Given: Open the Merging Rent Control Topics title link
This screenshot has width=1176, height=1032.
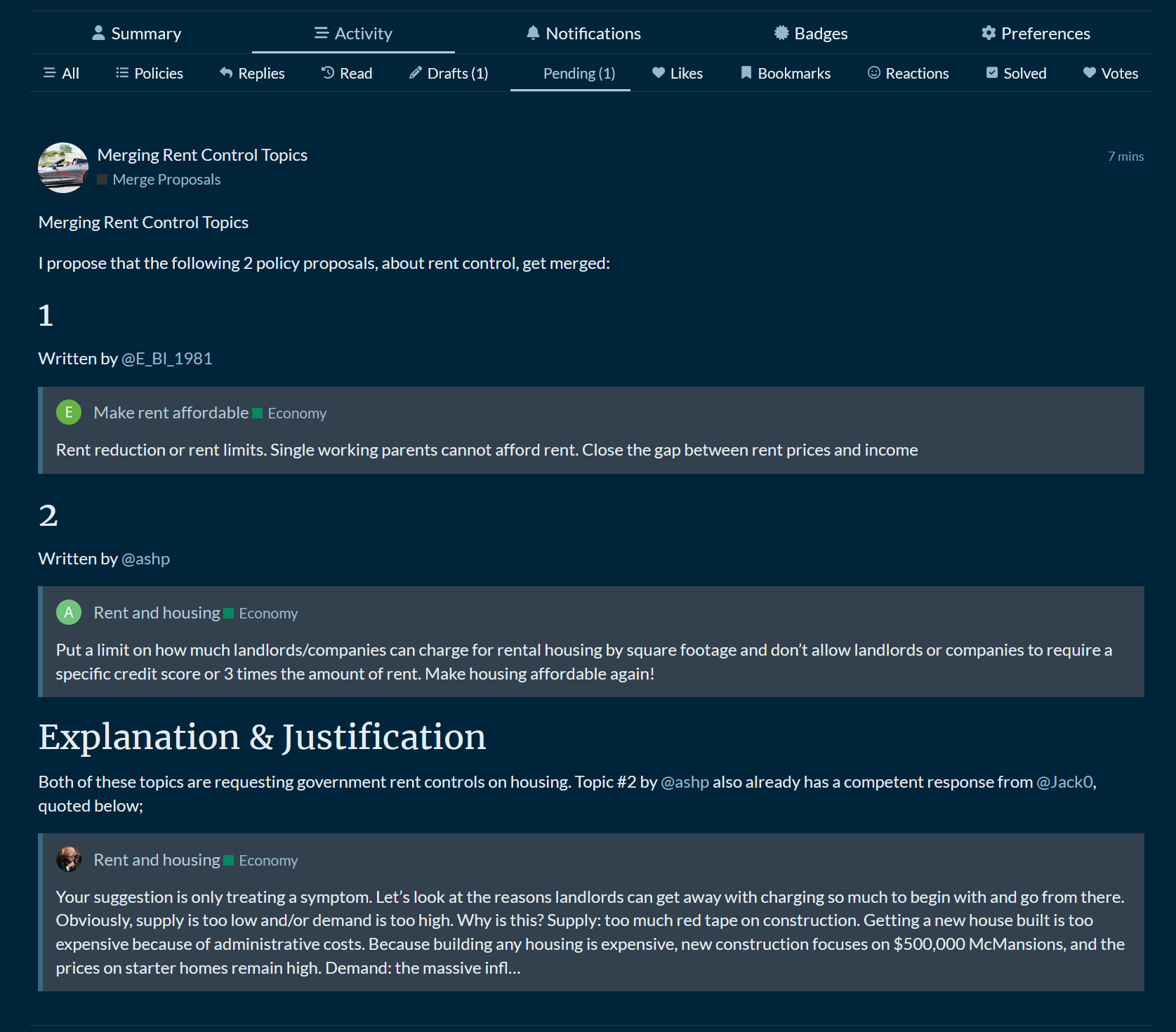Looking at the screenshot, I should [202, 155].
